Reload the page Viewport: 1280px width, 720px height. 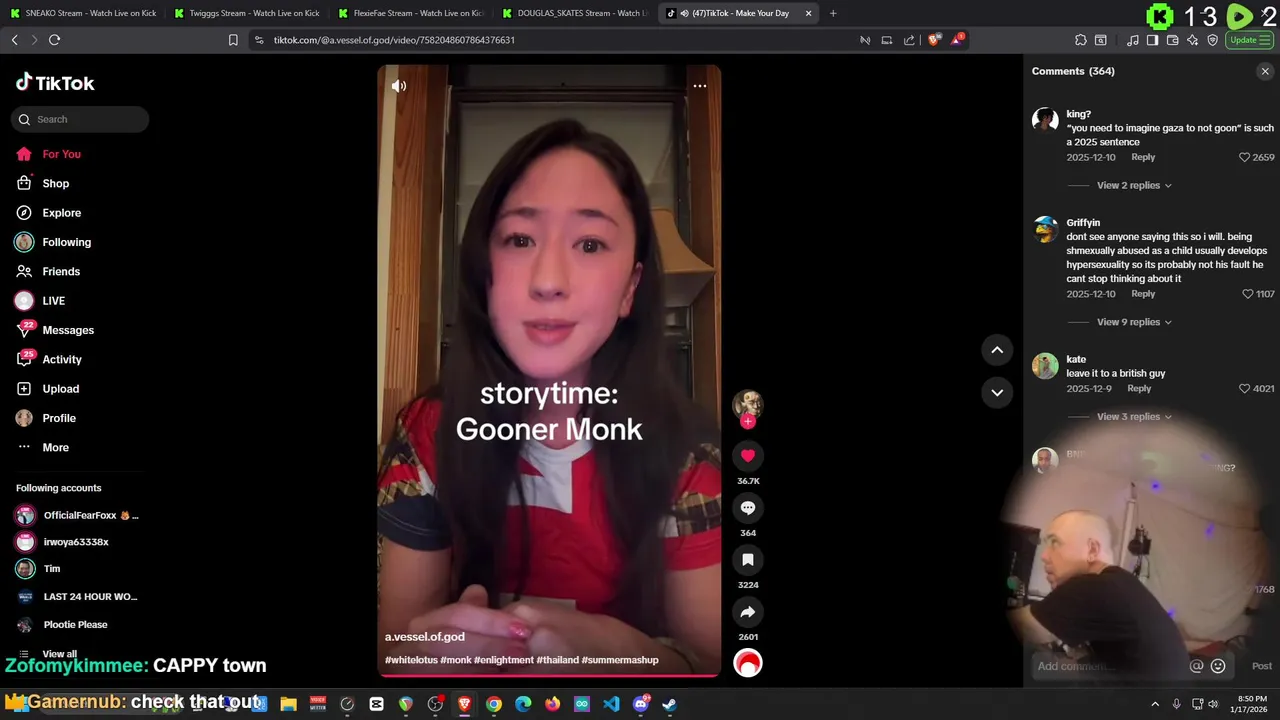click(54, 40)
